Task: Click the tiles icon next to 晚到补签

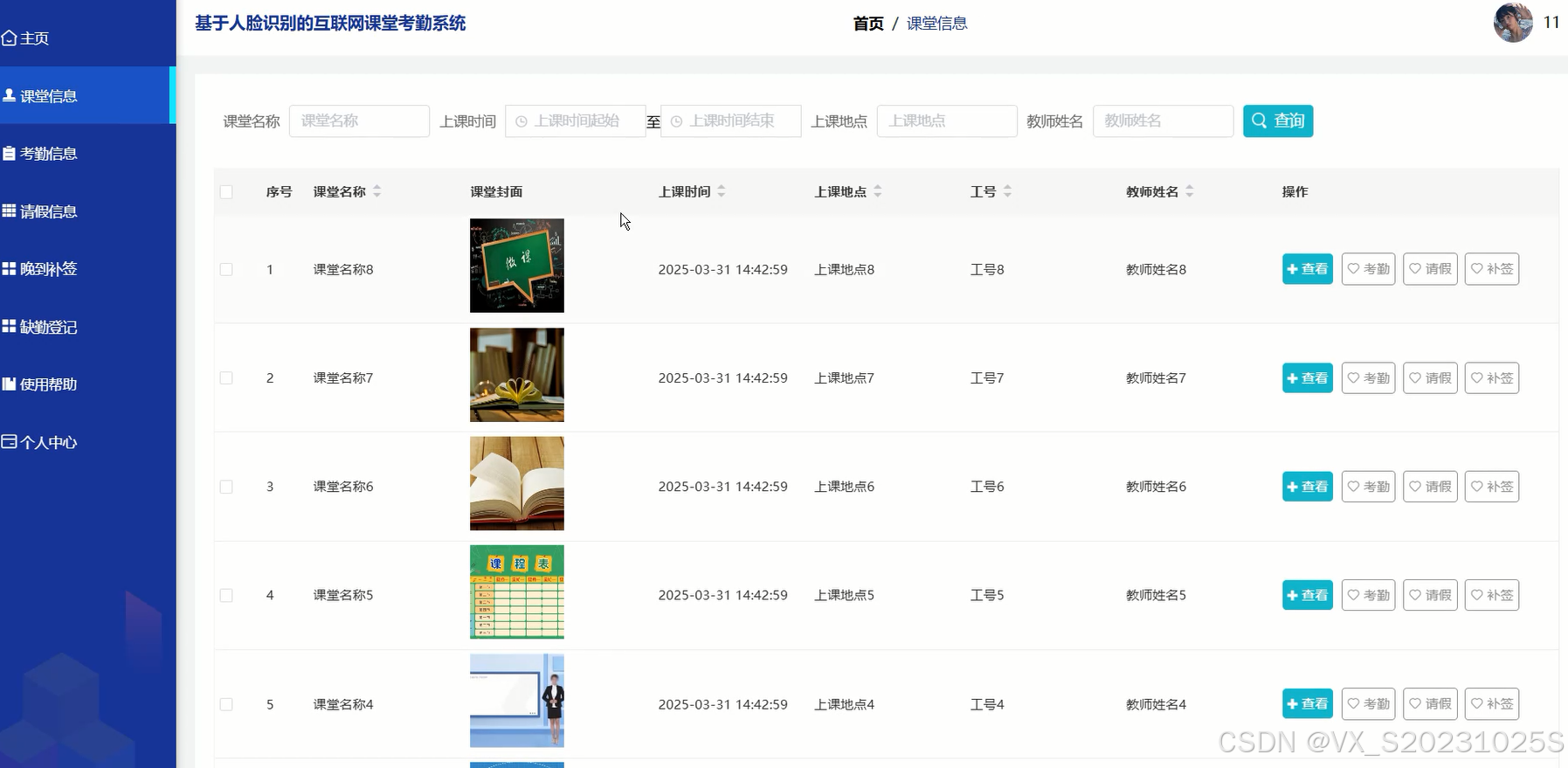Action: pyautogui.click(x=10, y=268)
